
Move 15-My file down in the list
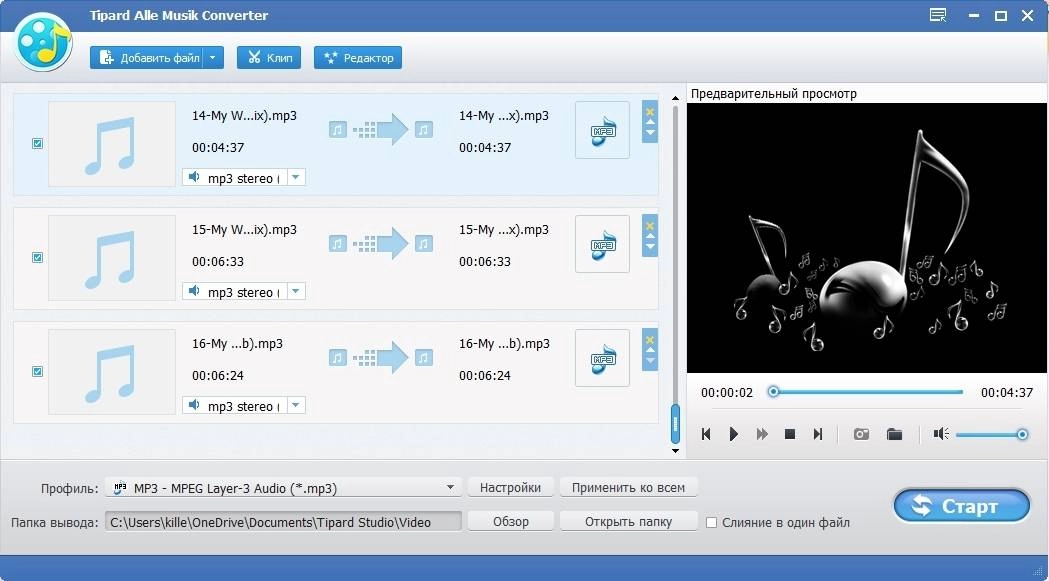tap(650, 248)
